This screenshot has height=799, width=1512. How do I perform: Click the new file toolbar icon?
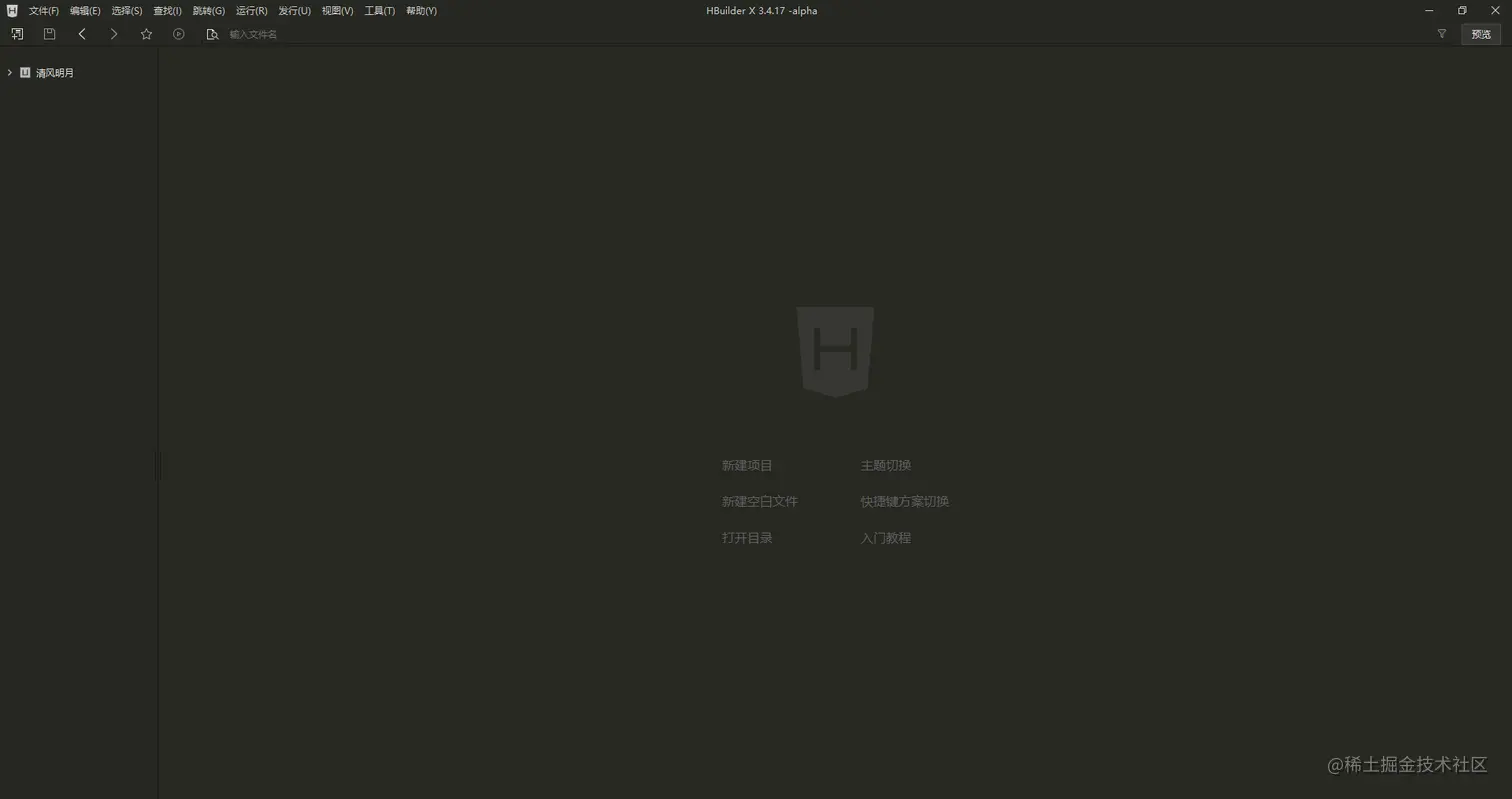pyautogui.click(x=17, y=34)
